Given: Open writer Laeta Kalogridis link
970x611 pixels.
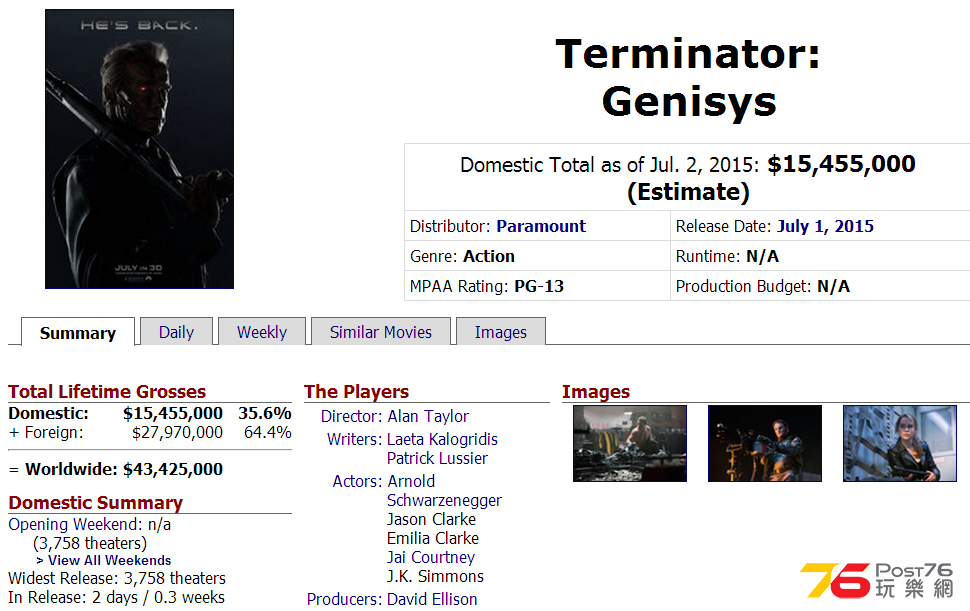Looking at the screenshot, I should point(442,439).
